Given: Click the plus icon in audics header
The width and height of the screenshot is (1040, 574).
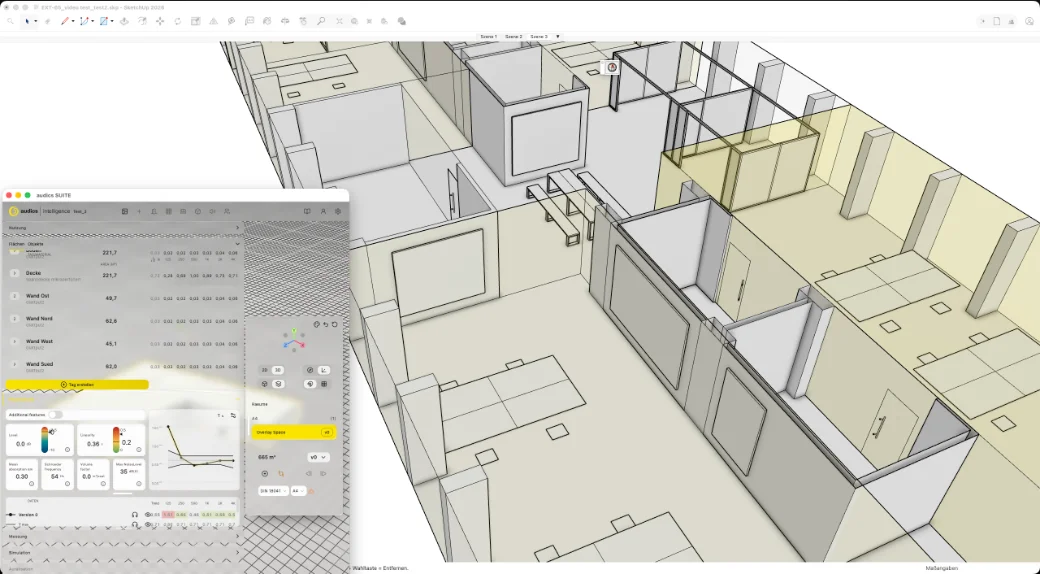Looking at the screenshot, I should click(x=139, y=212).
